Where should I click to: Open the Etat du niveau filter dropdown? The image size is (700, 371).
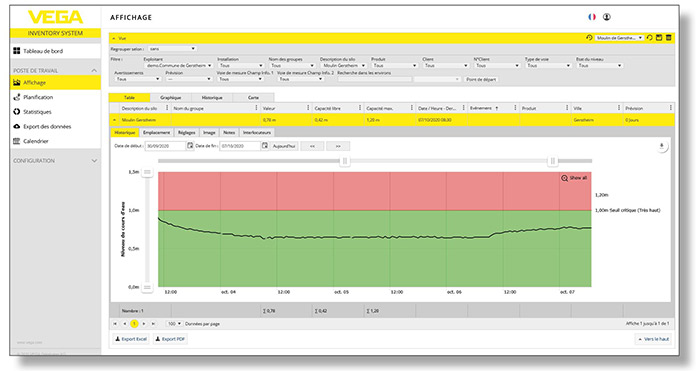600,66
